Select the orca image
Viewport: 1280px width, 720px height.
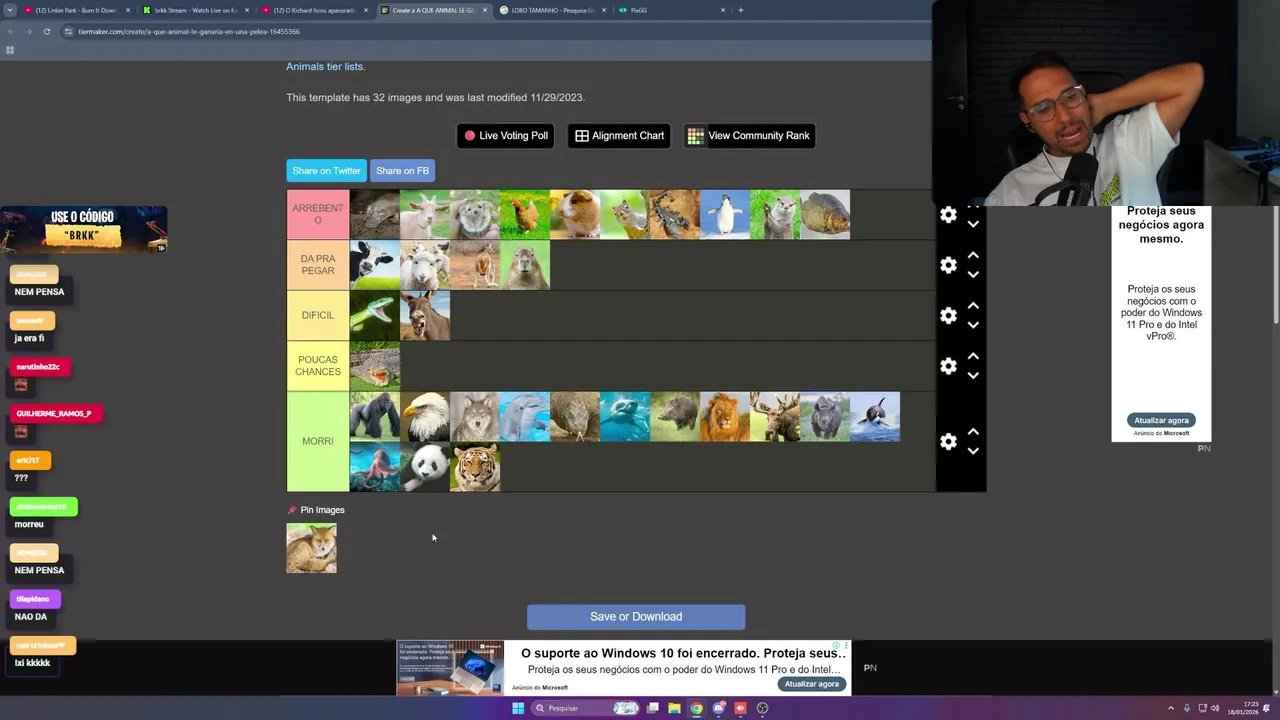tap(875, 417)
